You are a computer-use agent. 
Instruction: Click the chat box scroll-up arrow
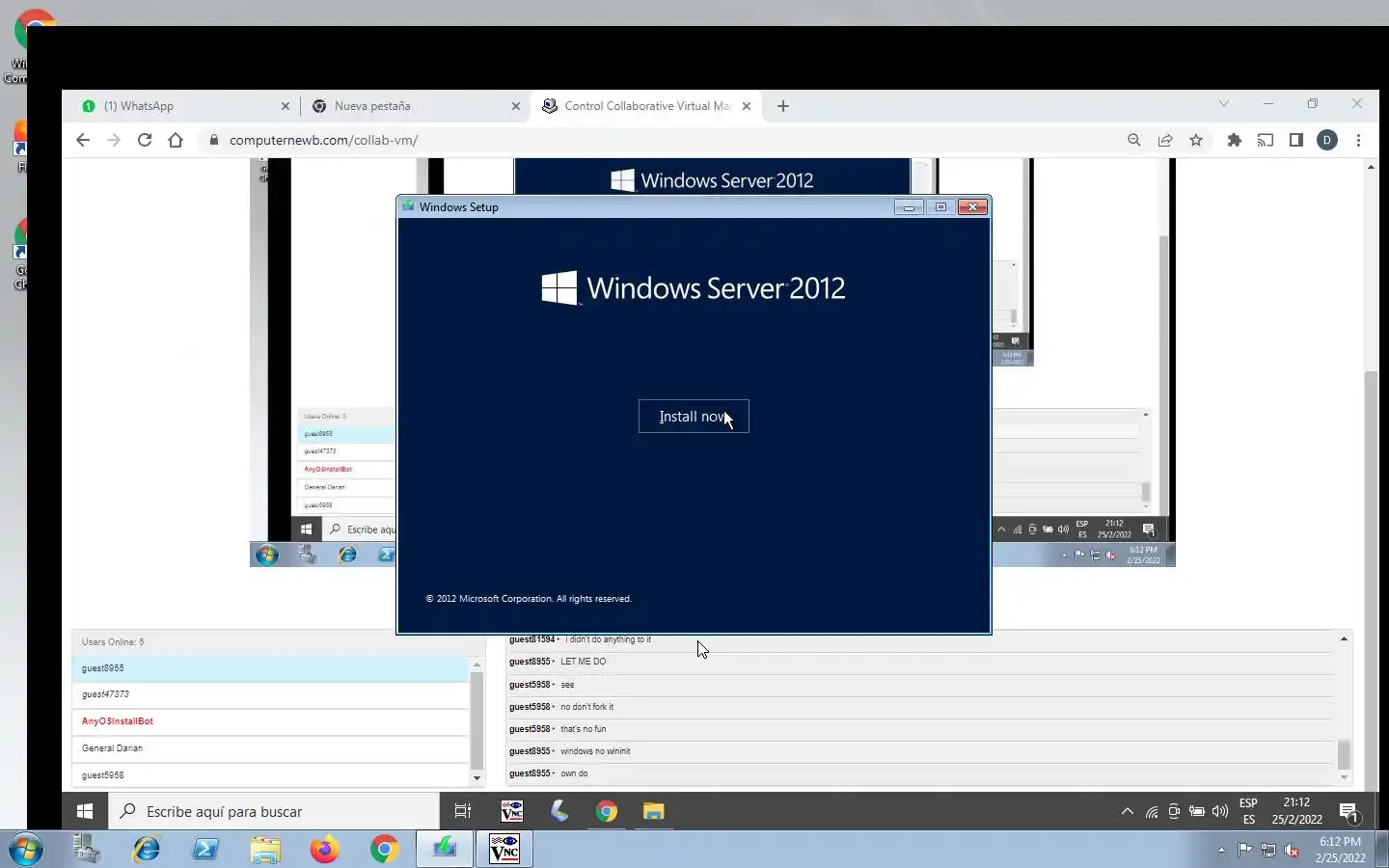point(1344,638)
